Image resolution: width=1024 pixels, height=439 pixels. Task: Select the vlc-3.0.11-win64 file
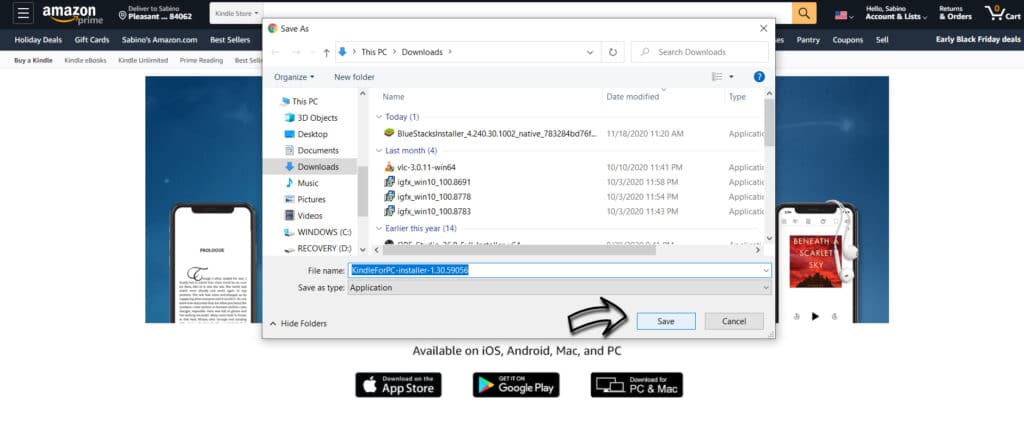tap(420, 167)
